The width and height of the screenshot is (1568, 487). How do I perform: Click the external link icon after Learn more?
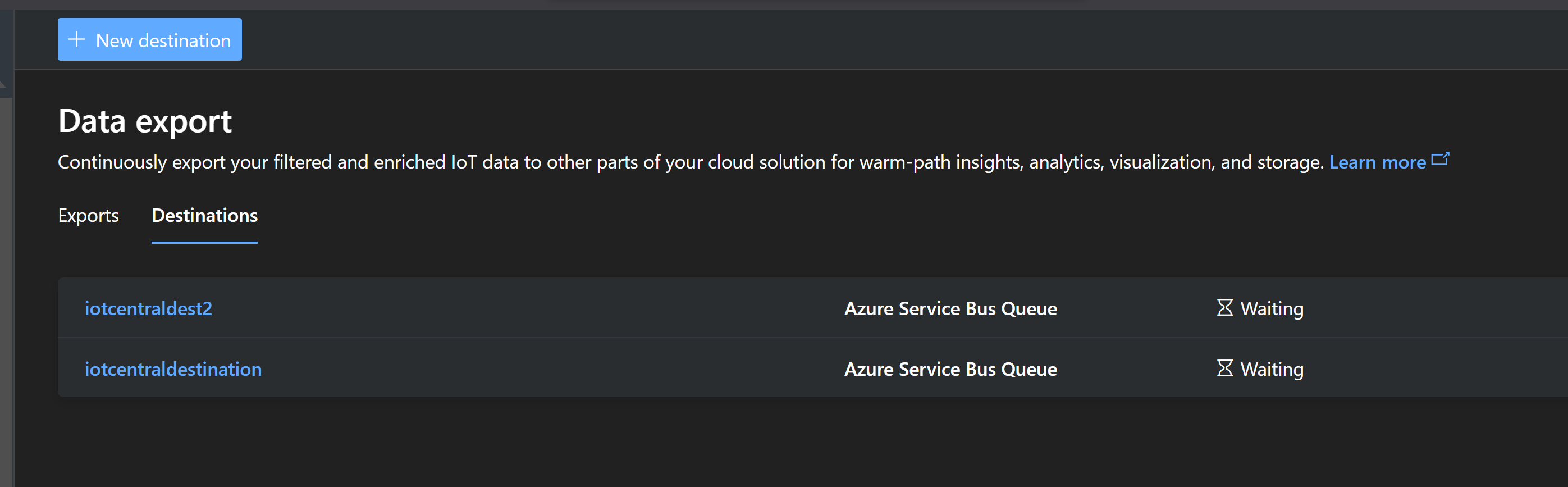point(1439,160)
